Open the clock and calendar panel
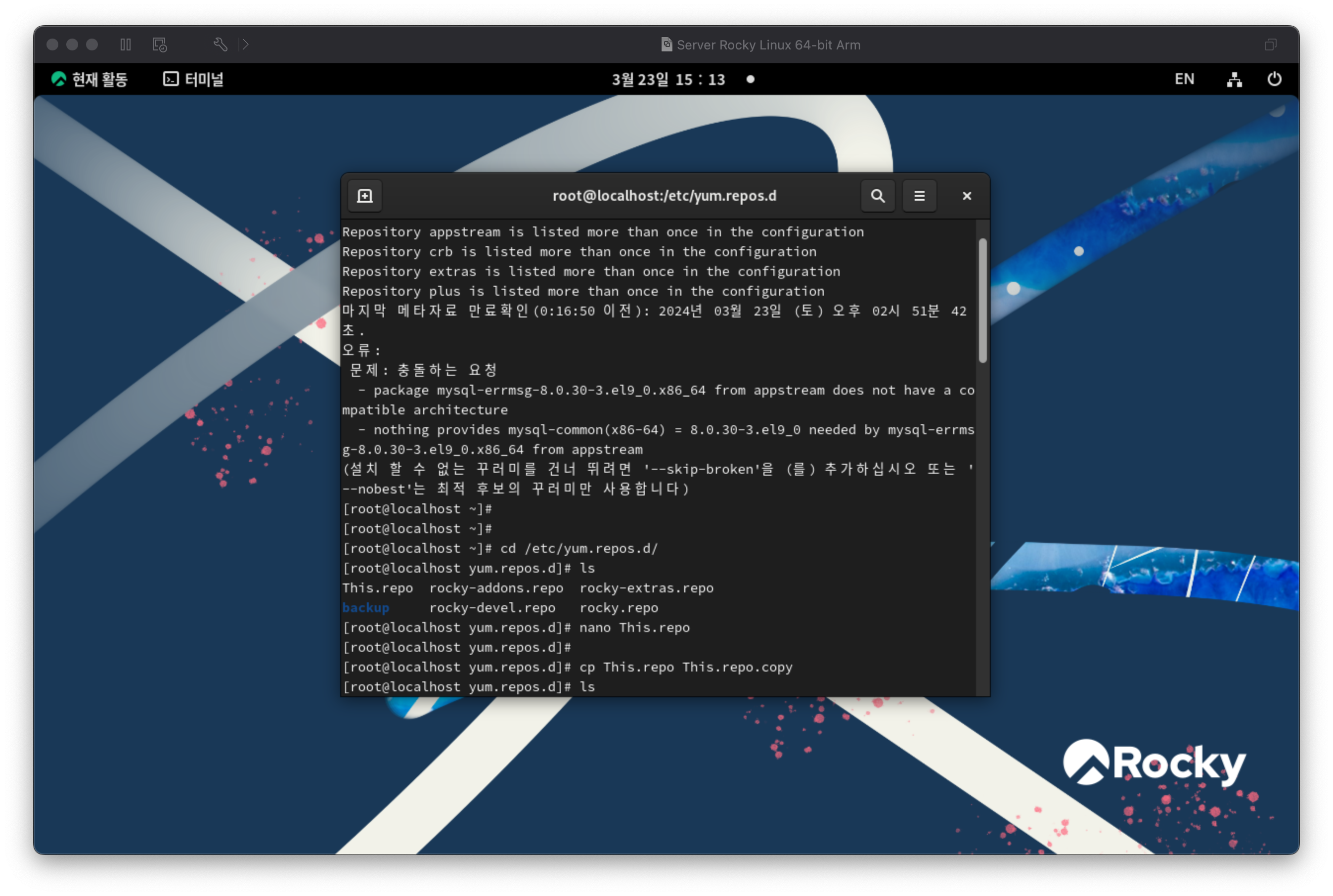The height and width of the screenshot is (896, 1333). 668,80
